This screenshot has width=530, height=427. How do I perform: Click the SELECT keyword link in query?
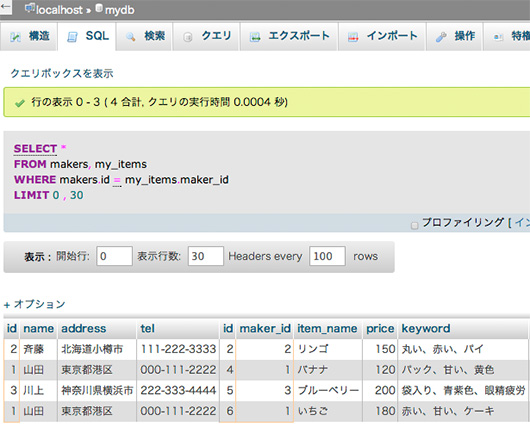coord(35,149)
